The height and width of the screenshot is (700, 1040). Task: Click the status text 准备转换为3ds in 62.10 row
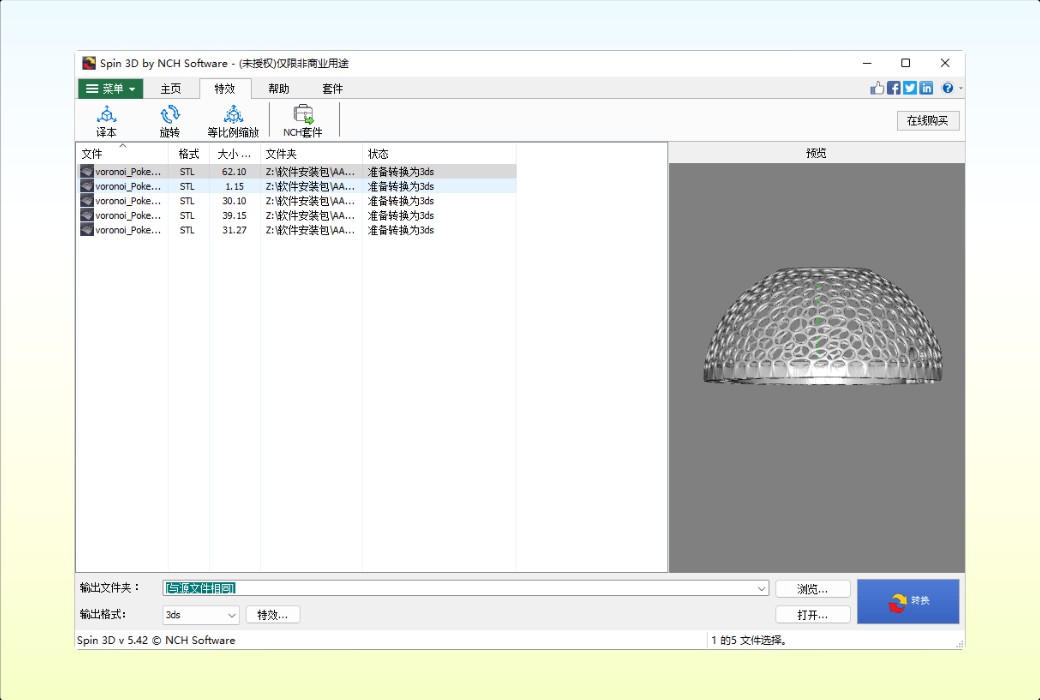(401, 172)
